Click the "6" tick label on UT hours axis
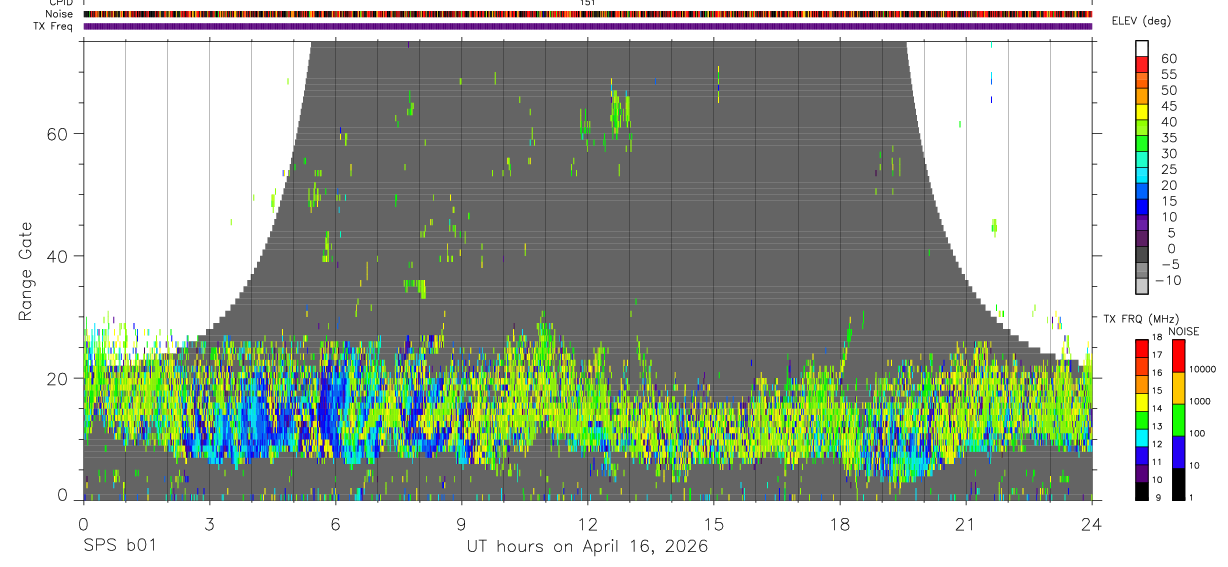The width and height of the screenshot is (1228, 567). (x=335, y=523)
